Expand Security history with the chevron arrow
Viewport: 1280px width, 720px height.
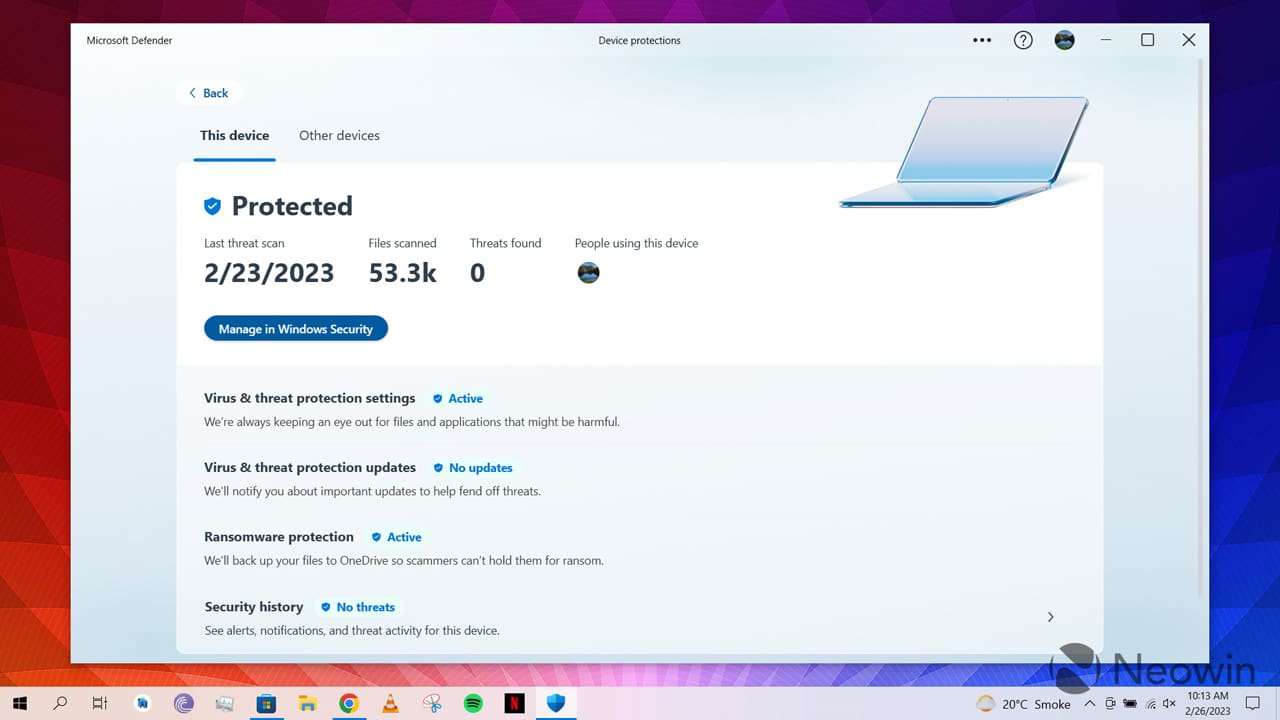[1050, 617]
